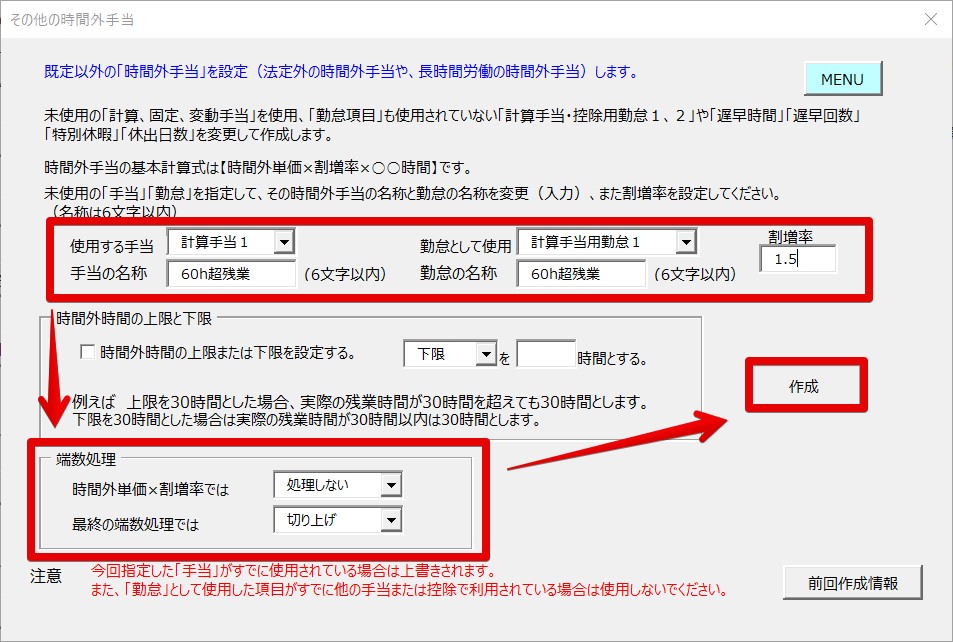Expand the 使用する手当 dropdown arrow
The height and width of the screenshot is (642, 953).
click(284, 242)
